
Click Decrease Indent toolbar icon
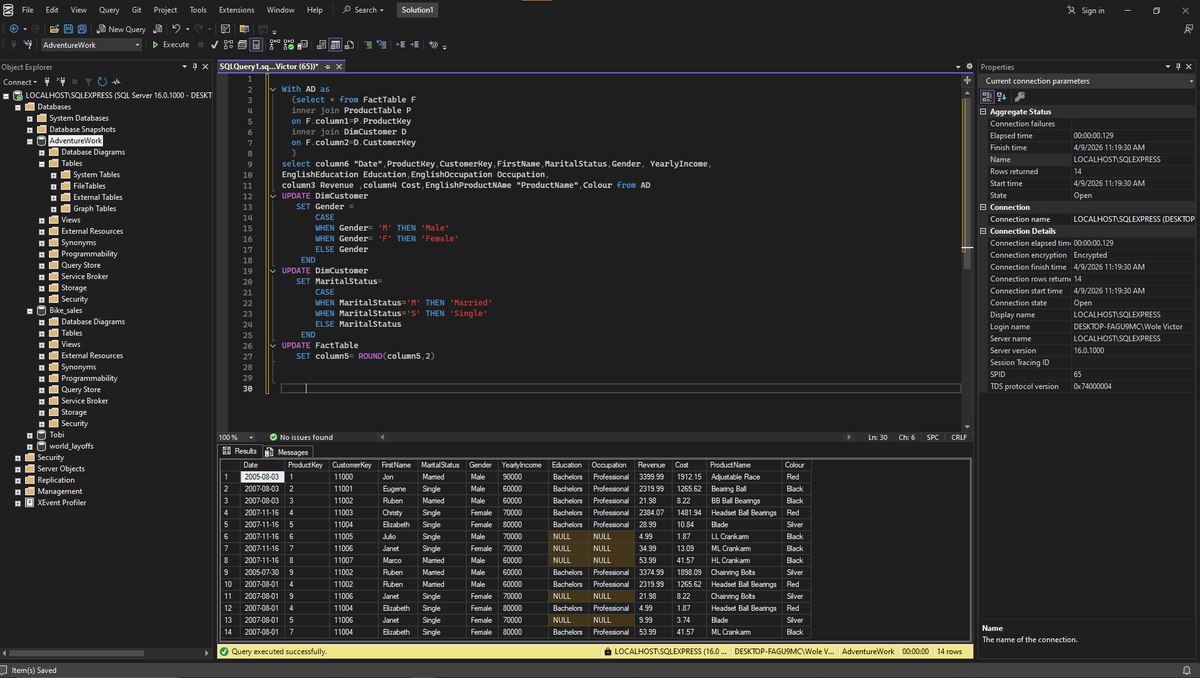401,45
